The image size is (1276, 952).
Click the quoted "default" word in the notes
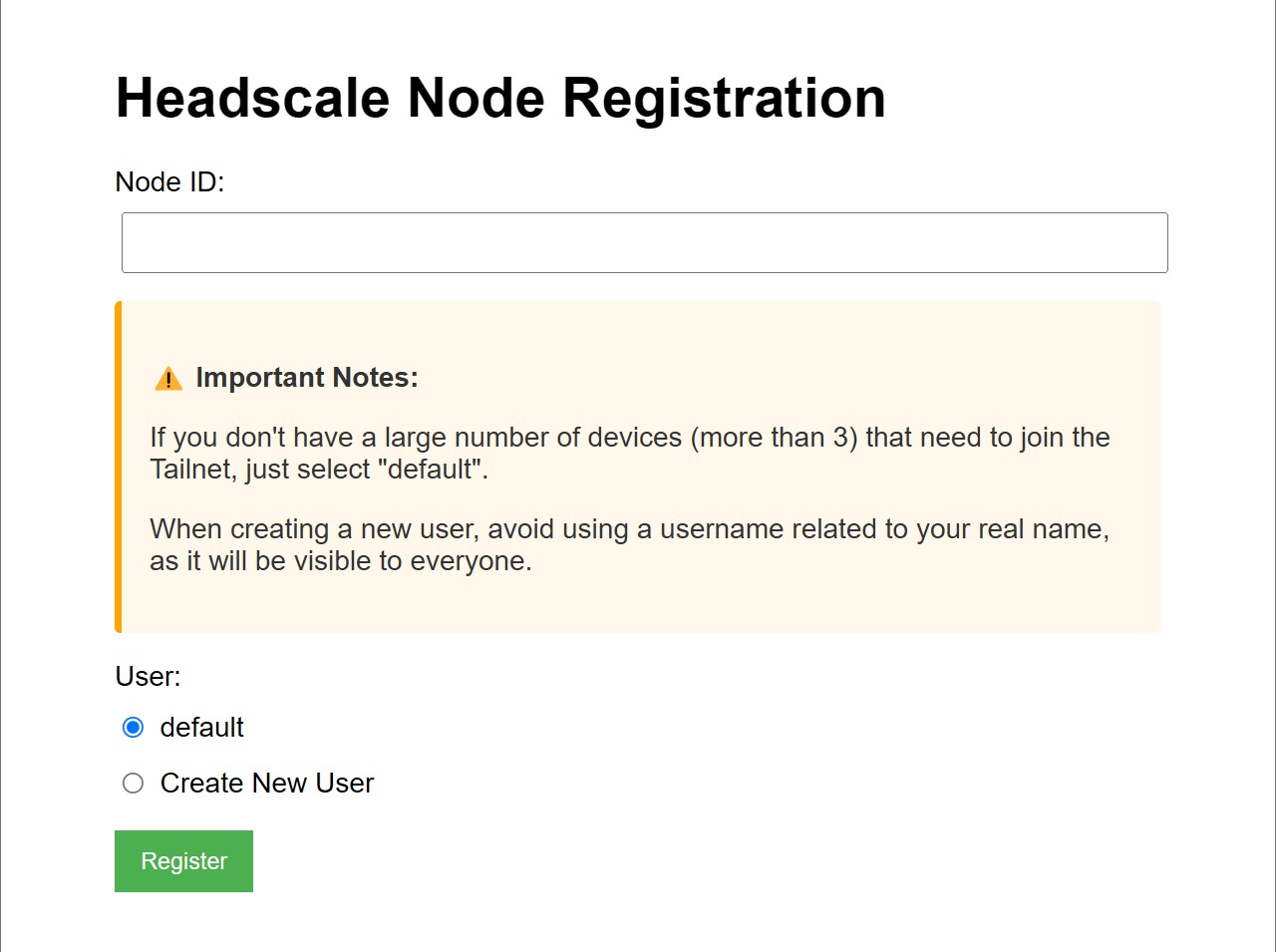point(431,469)
